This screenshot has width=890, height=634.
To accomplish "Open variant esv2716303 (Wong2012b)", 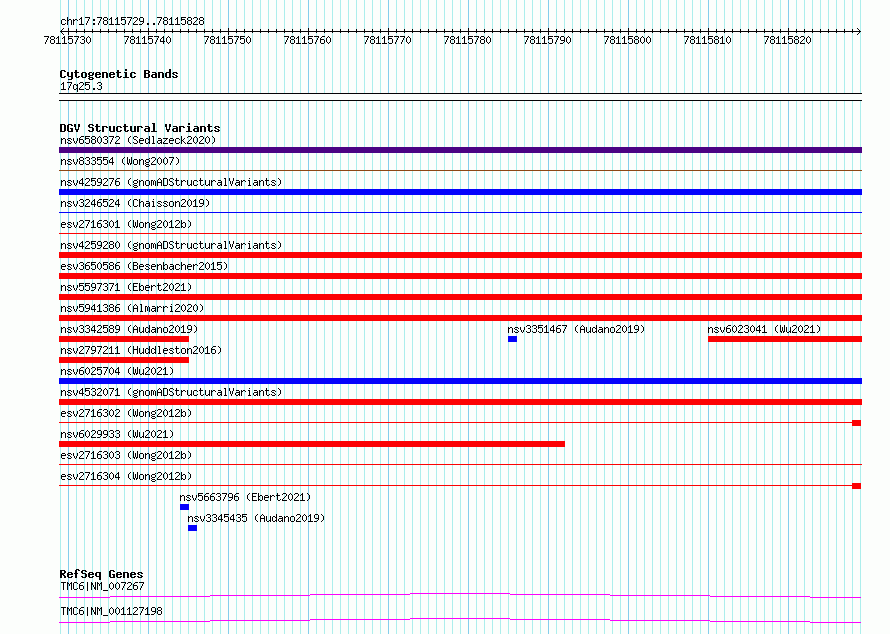I will (x=126, y=455).
